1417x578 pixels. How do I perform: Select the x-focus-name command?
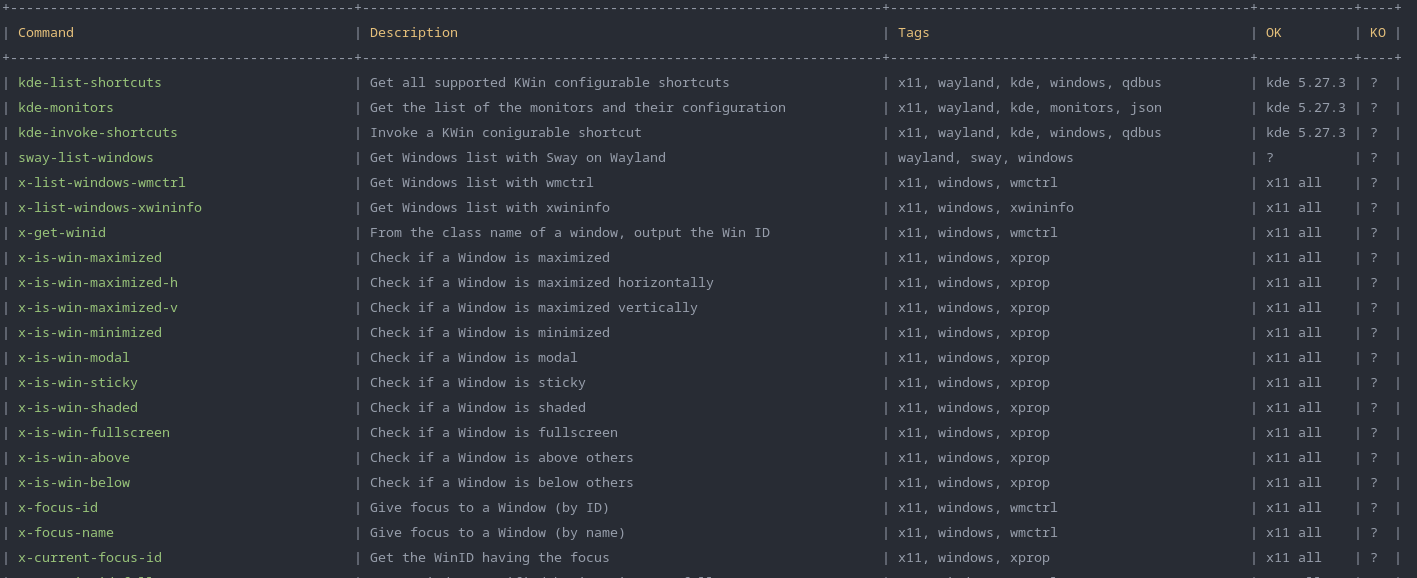pos(66,533)
